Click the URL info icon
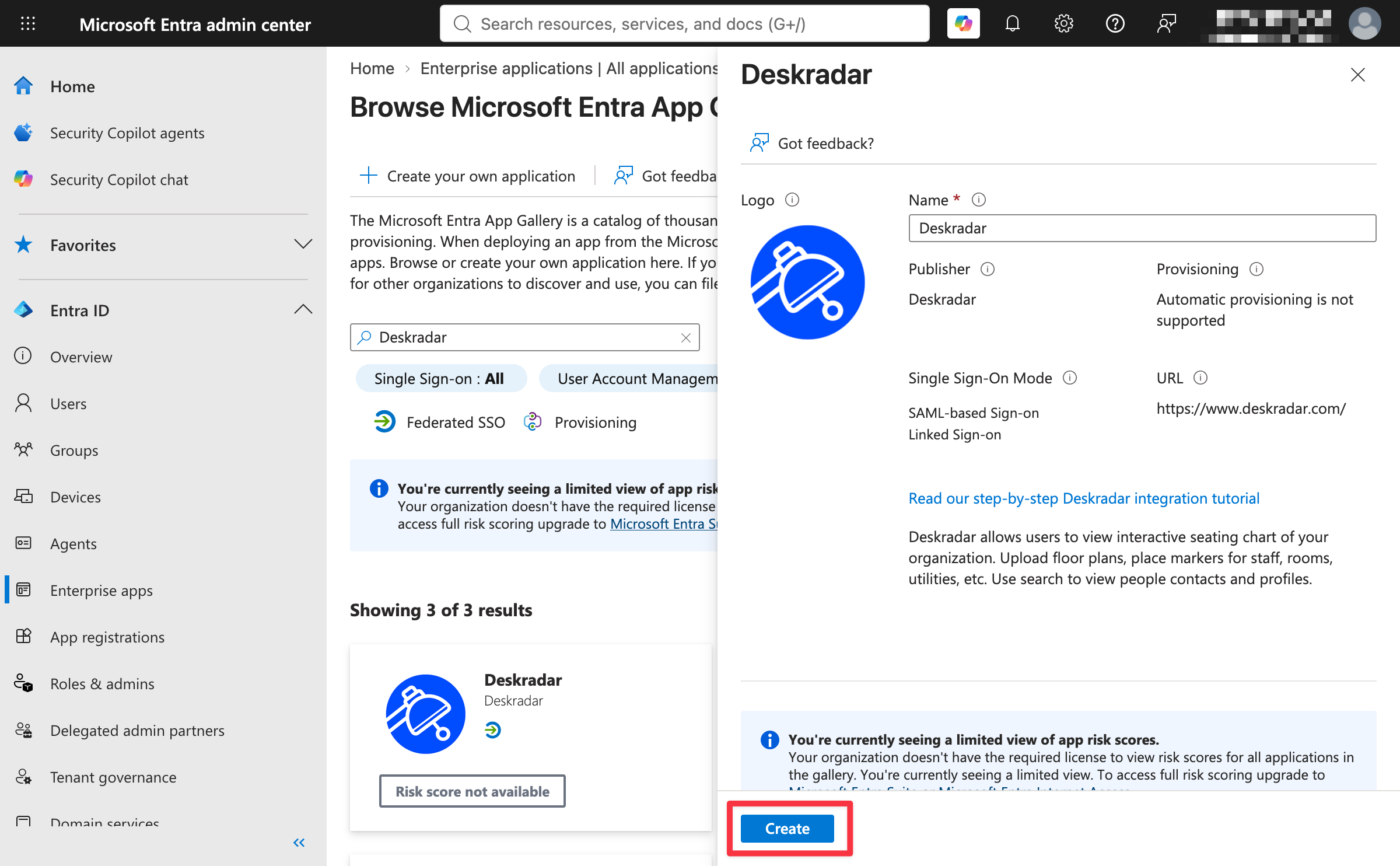 1200,378
